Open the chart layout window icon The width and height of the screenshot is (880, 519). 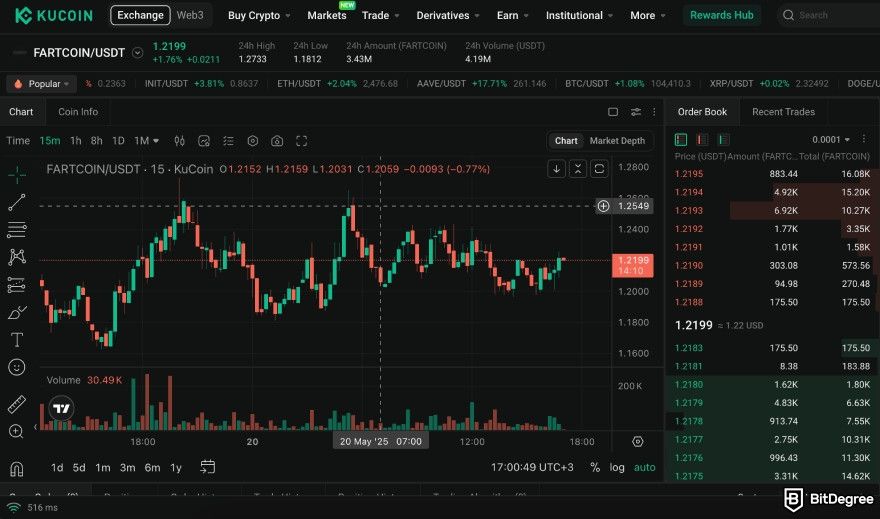[x=613, y=112]
